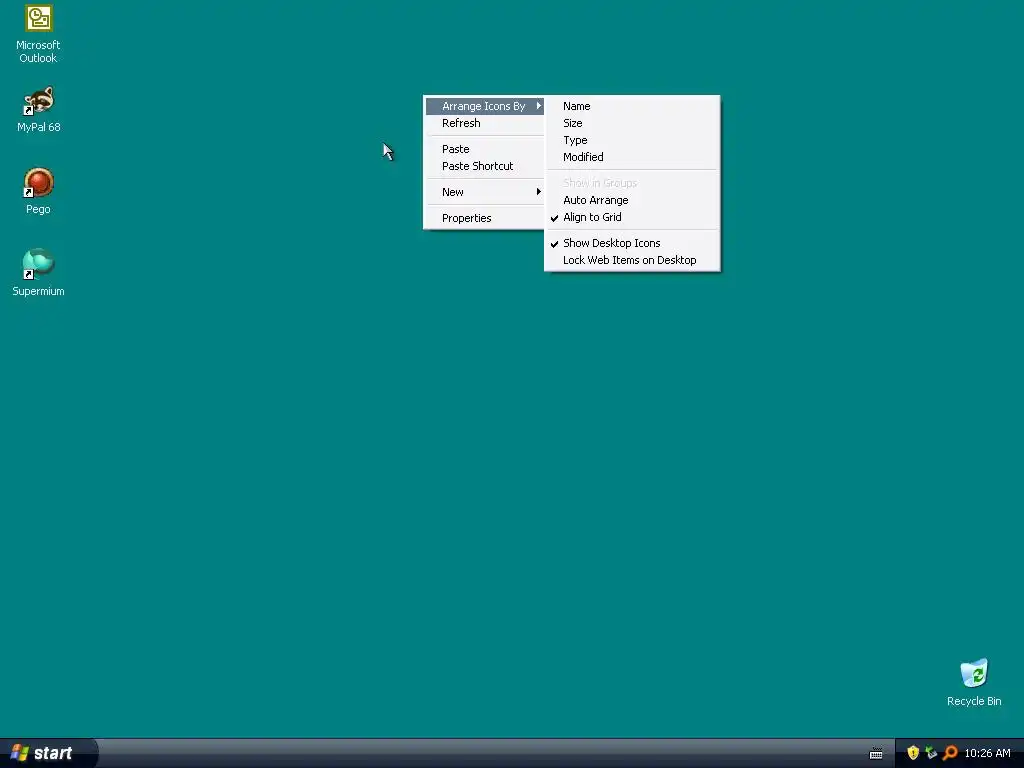
Task: Arrange icons by Name
Action: click(x=632, y=106)
